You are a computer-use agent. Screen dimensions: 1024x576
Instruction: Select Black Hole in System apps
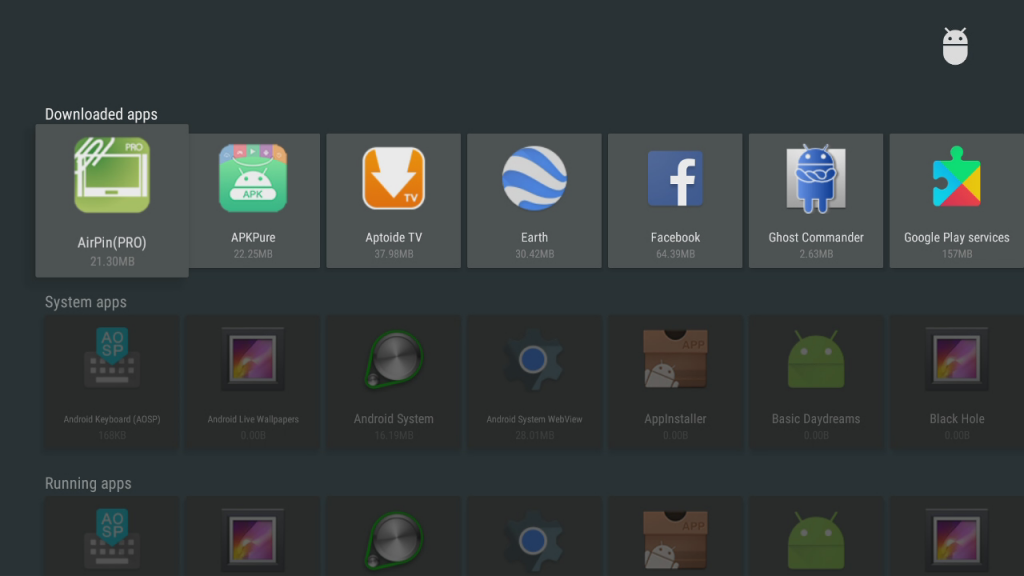[x=957, y=383]
